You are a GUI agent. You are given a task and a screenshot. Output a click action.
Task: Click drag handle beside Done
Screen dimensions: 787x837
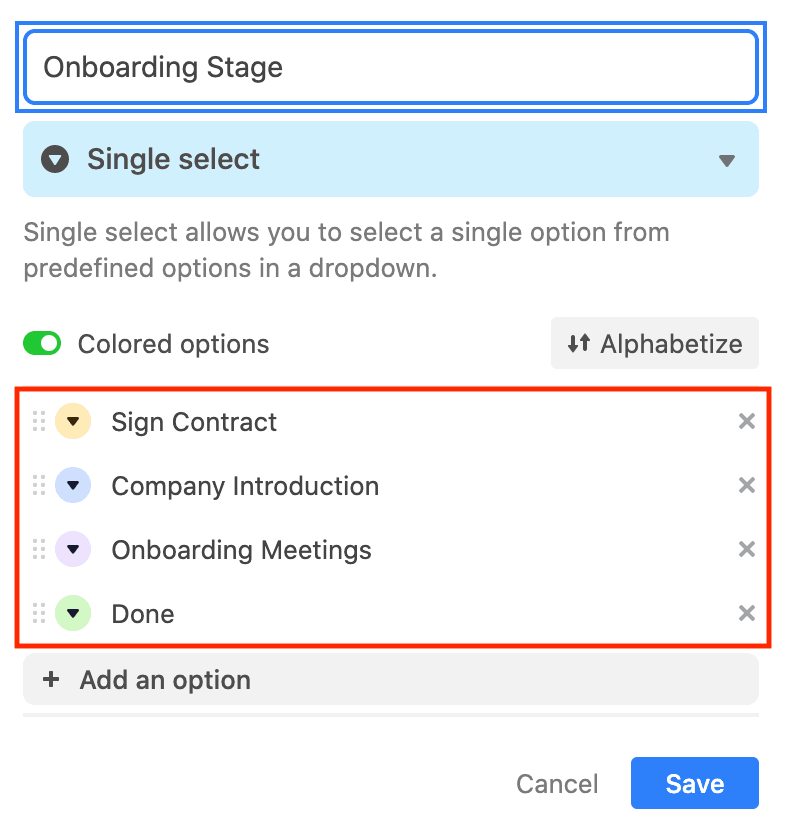(x=39, y=614)
